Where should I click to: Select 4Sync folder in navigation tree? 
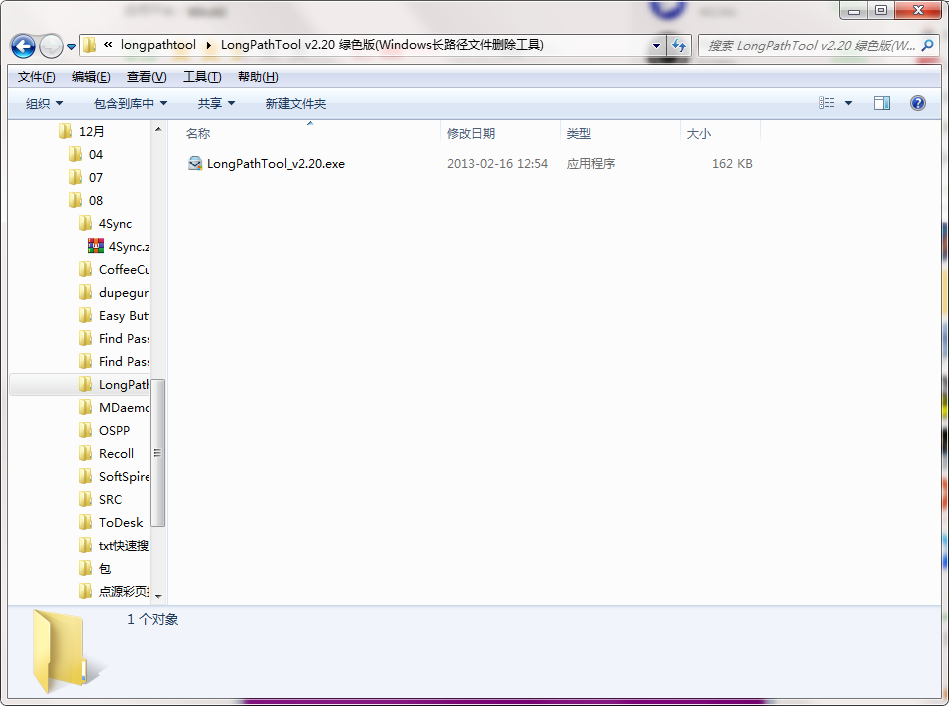coord(115,223)
